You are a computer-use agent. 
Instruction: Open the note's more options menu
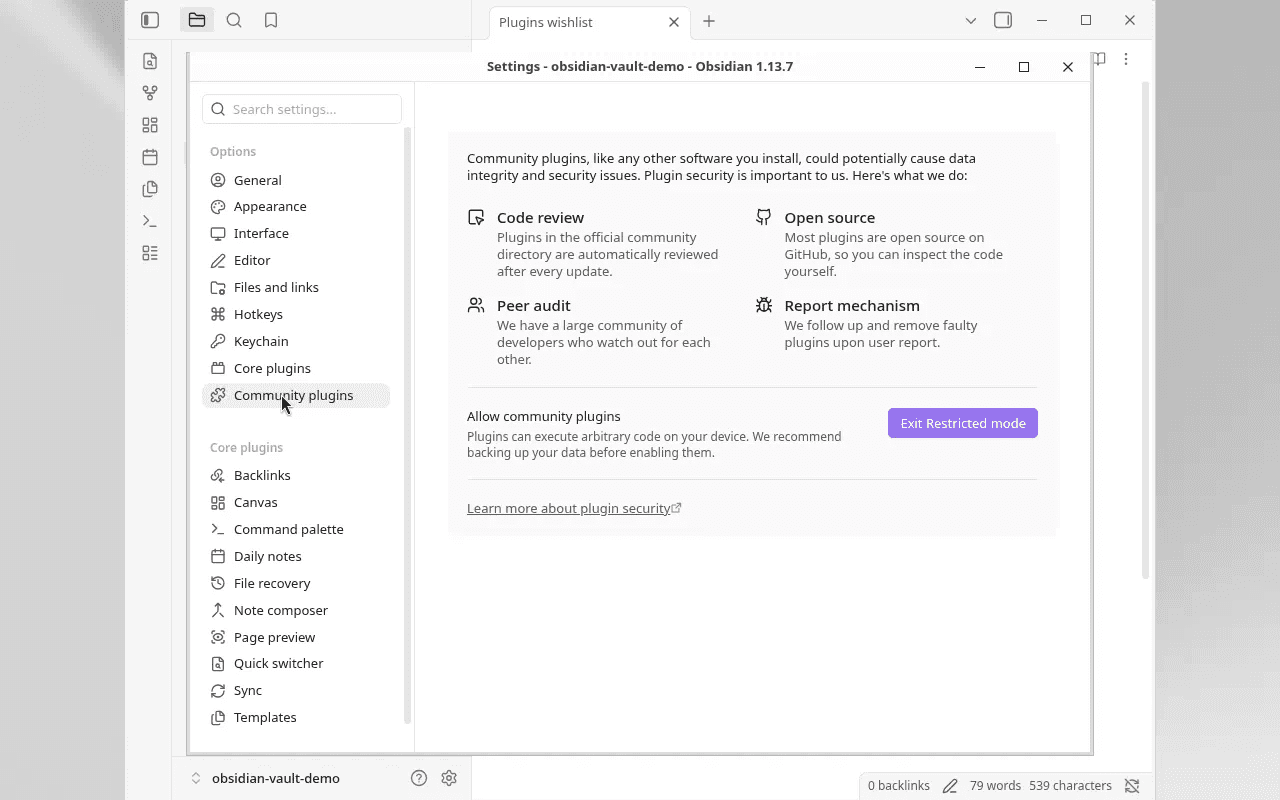1126,59
